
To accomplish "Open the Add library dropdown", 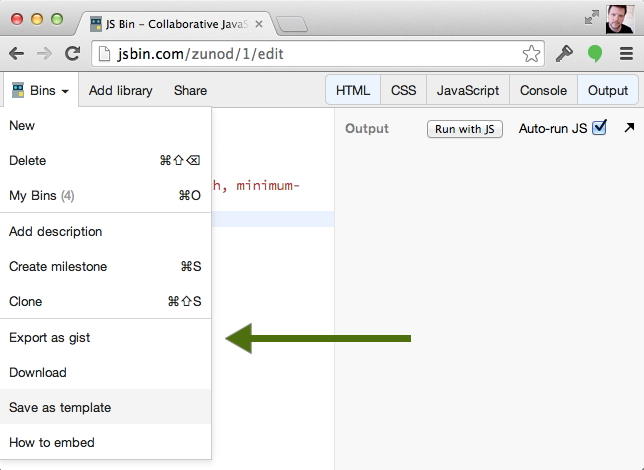I will click(x=120, y=90).
